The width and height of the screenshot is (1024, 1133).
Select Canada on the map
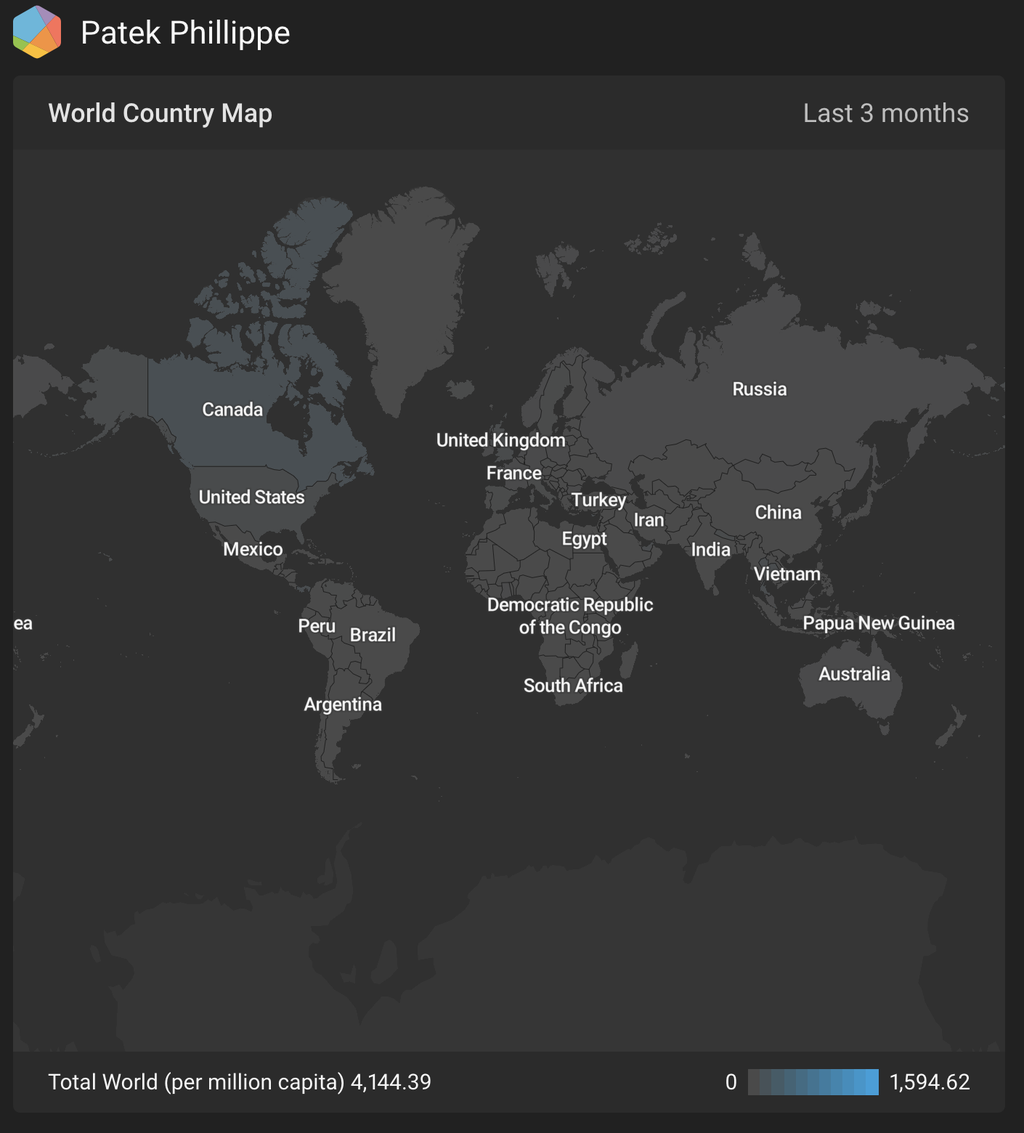(232, 409)
